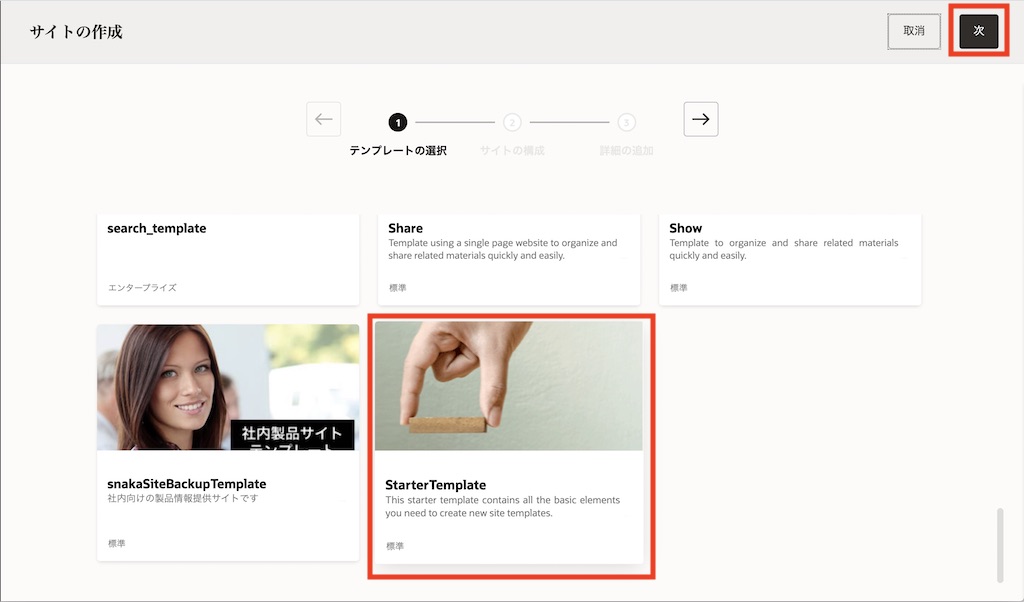Click the 次 (Next) button
This screenshot has height=602, width=1024.
point(979,31)
